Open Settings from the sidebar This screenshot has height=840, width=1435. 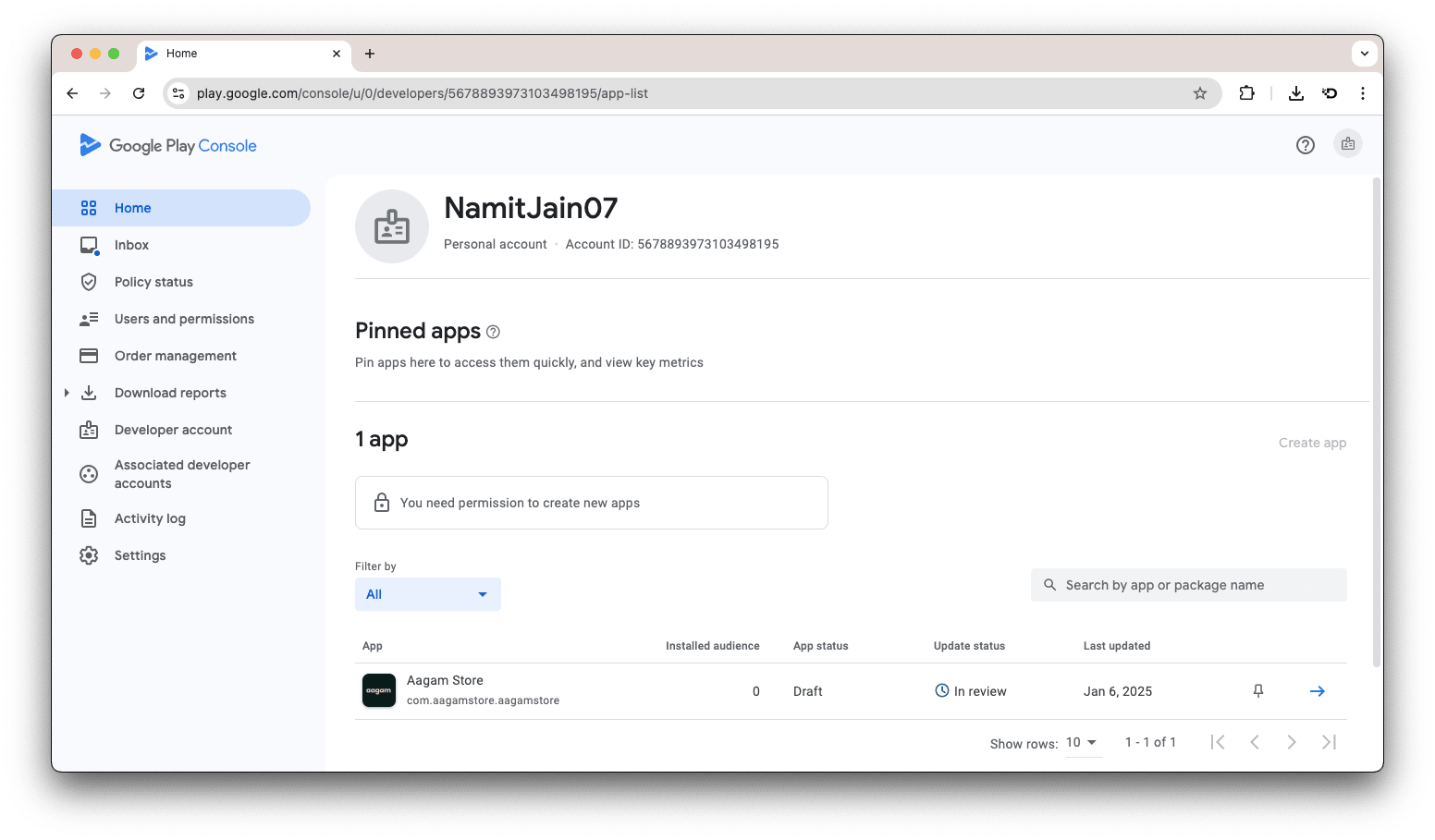[140, 555]
